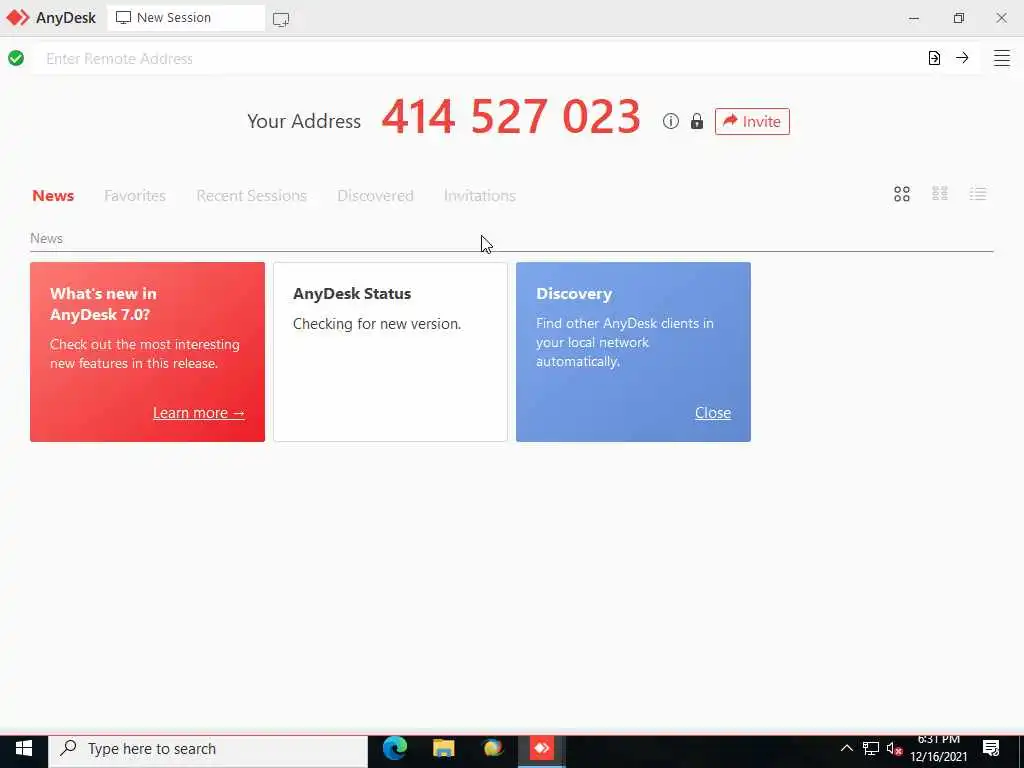Restore down the AnyDesk window
The width and height of the screenshot is (1024, 768).
(958, 18)
